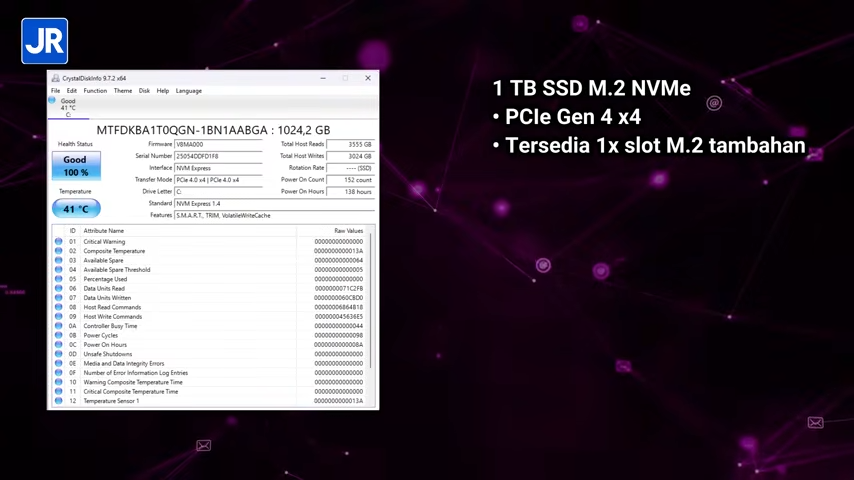
Task: Click the Serial Number field
Action: (x=218, y=156)
